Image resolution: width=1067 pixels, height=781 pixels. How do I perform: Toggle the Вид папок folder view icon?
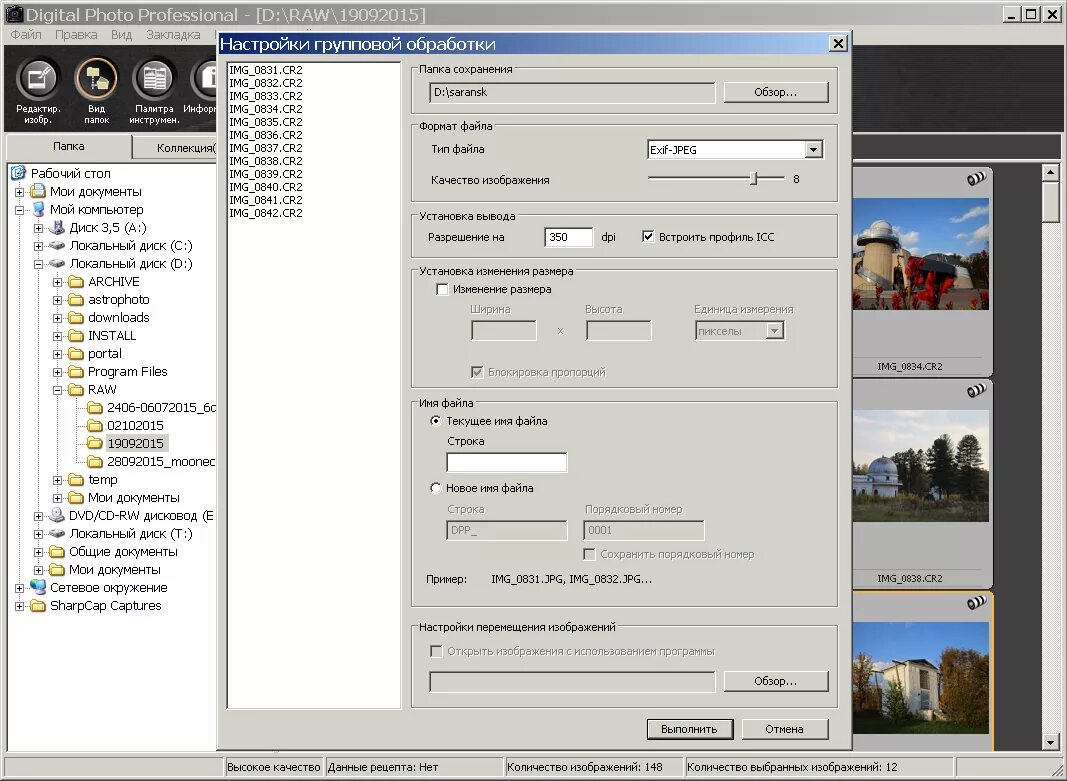pos(96,79)
